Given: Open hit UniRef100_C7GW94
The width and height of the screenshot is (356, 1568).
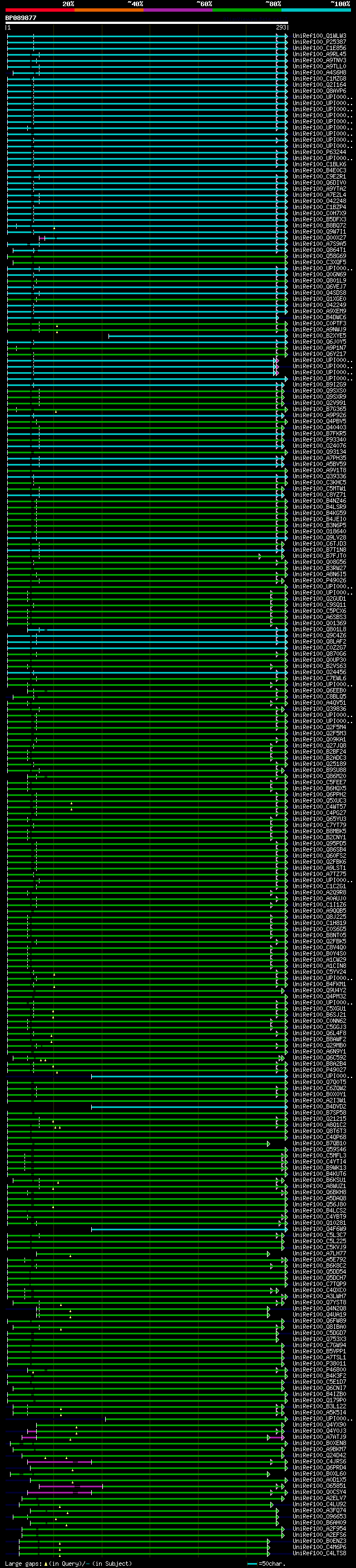Looking at the screenshot, I should (319, 1345).
